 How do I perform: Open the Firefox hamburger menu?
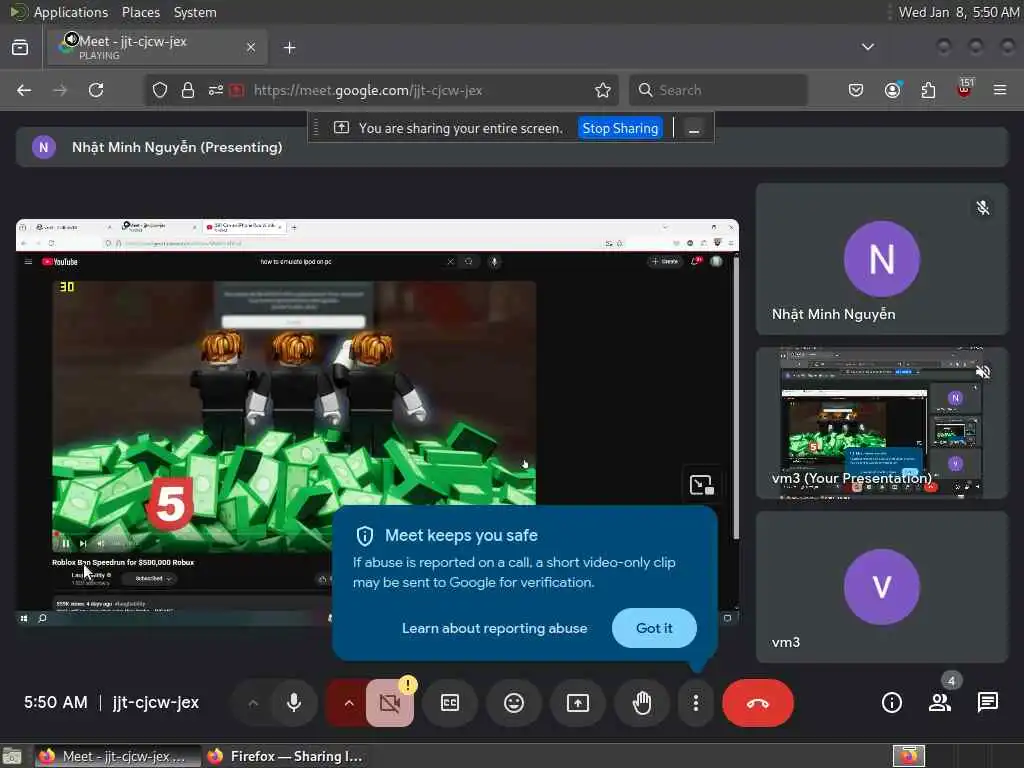coord(1000,90)
